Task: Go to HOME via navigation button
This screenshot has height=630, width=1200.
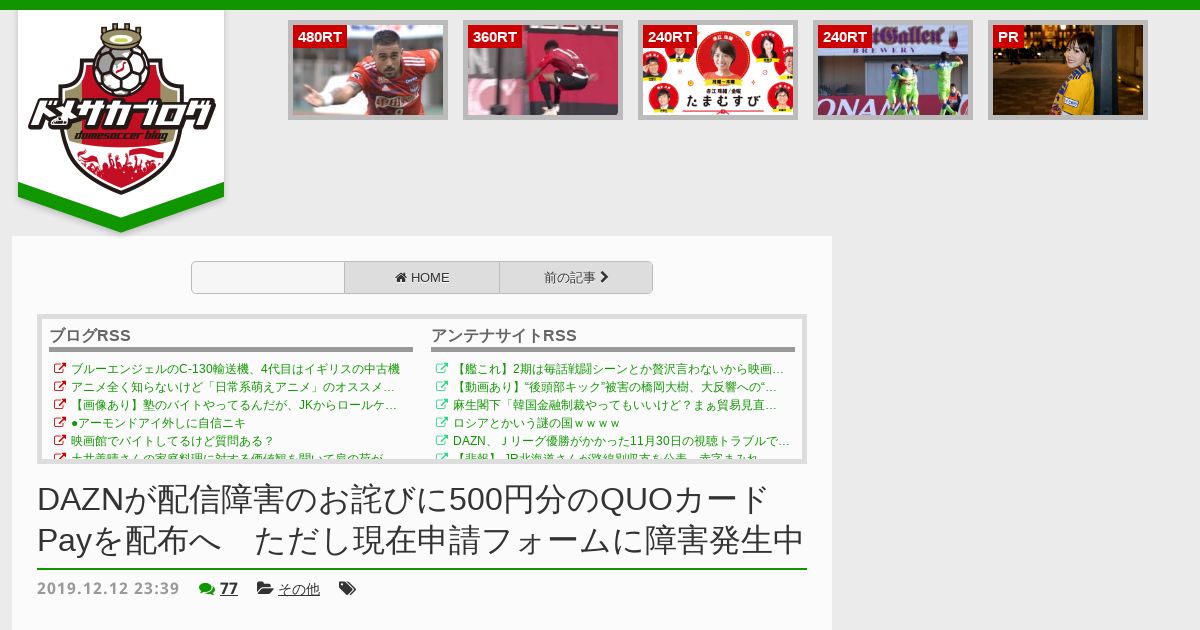Action: [422, 278]
